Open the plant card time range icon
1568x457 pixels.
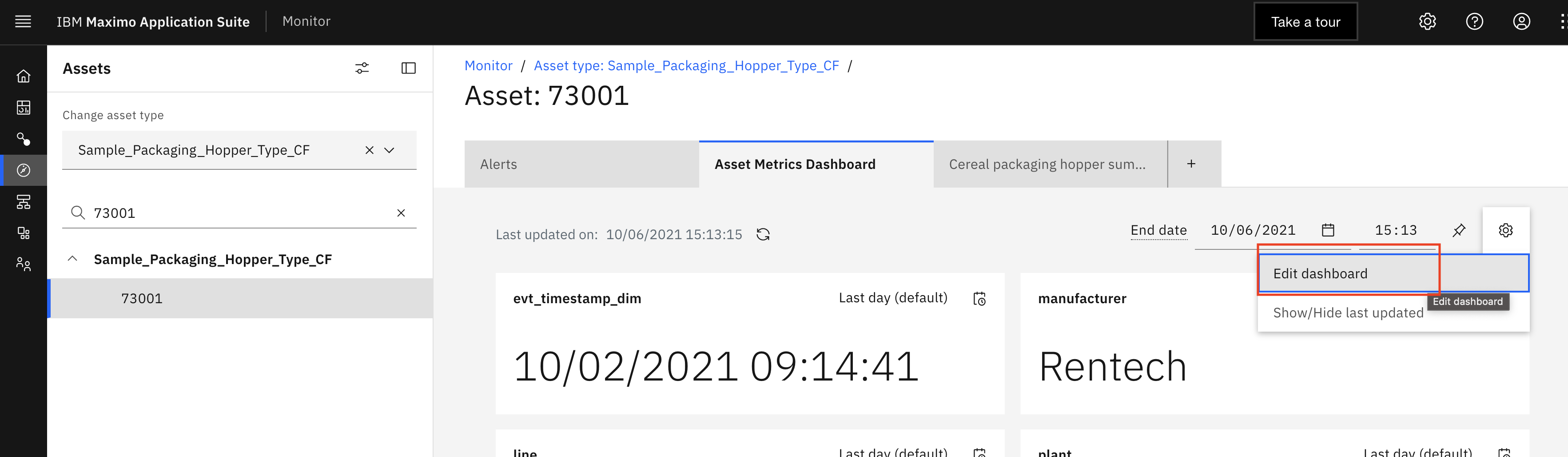[x=1504, y=453]
